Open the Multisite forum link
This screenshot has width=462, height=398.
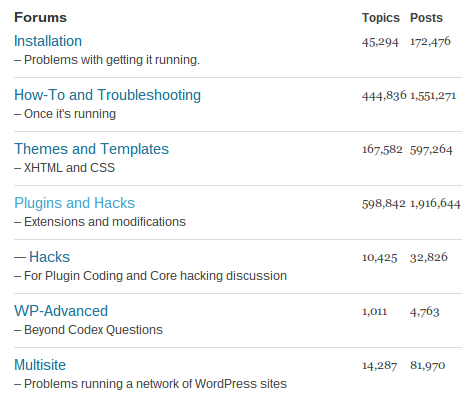(40, 365)
